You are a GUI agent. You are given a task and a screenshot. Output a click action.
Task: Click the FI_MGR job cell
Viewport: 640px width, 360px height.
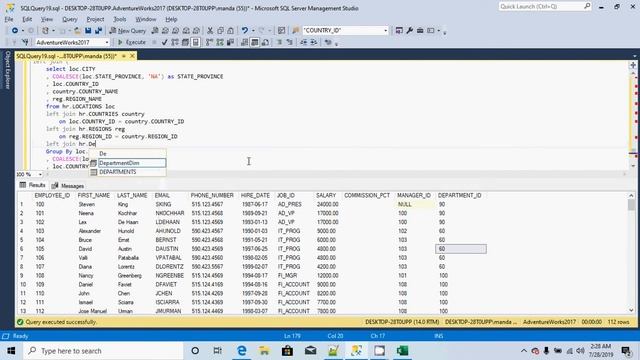tap(289, 276)
